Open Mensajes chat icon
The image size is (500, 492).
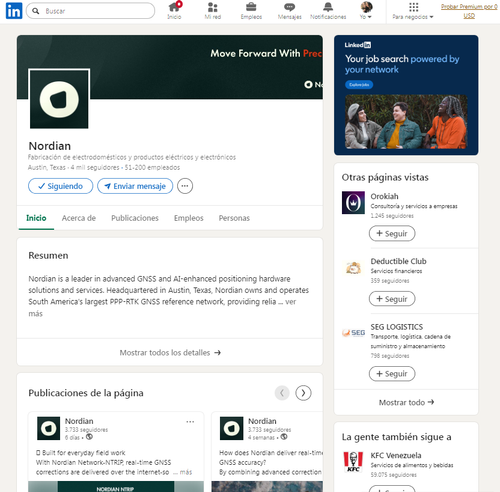[x=290, y=11]
